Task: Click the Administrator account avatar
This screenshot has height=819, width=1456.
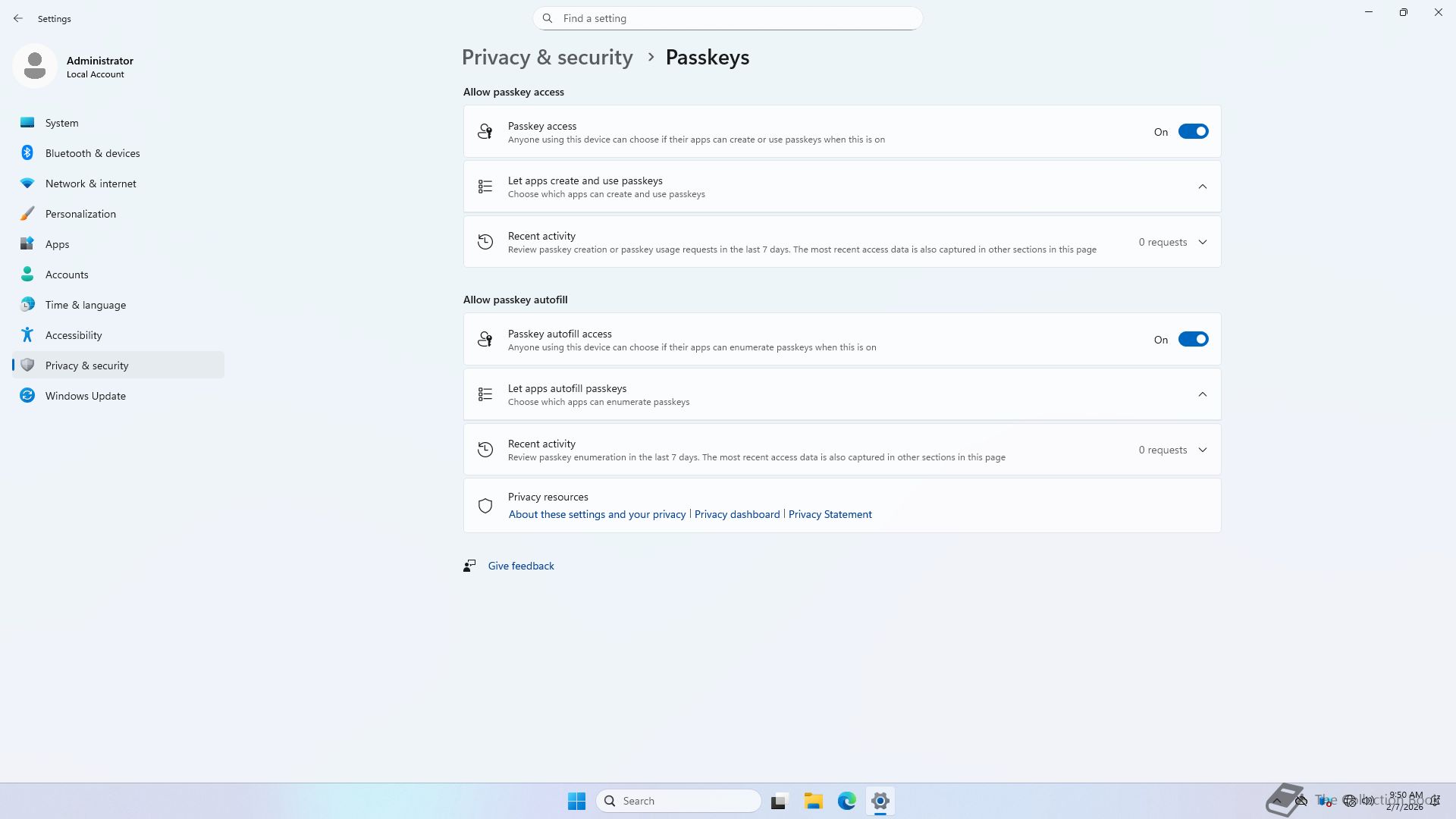Action: click(x=35, y=66)
